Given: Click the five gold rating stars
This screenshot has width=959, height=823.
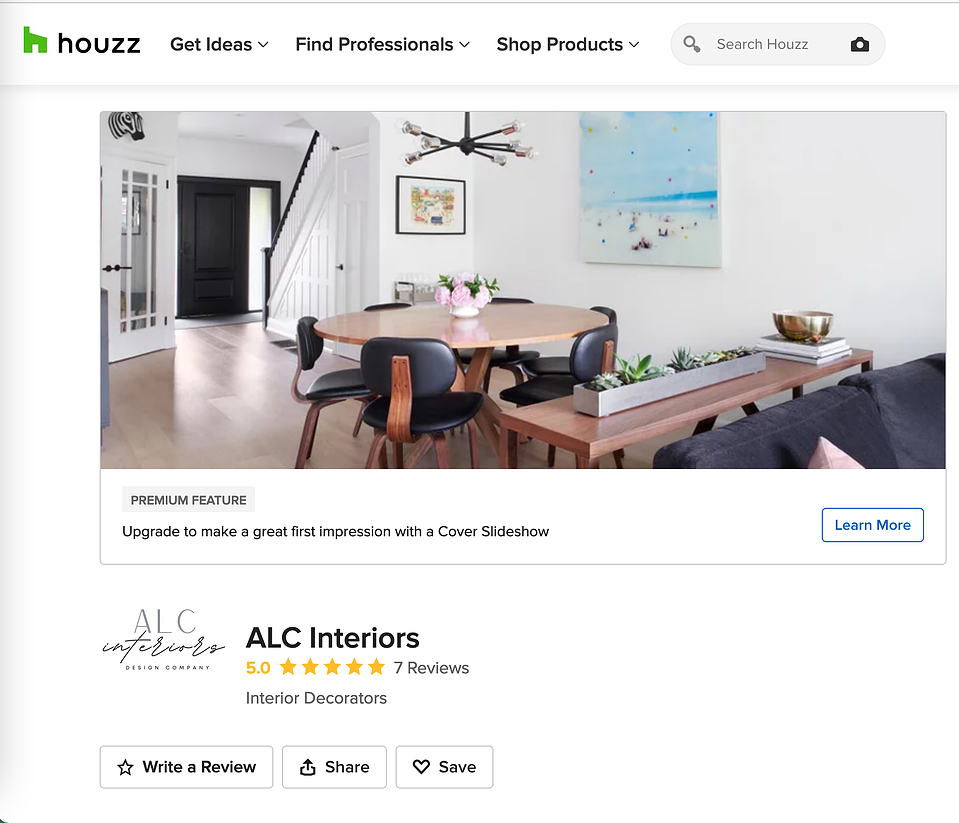Looking at the screenshot, I should (332, 667).
